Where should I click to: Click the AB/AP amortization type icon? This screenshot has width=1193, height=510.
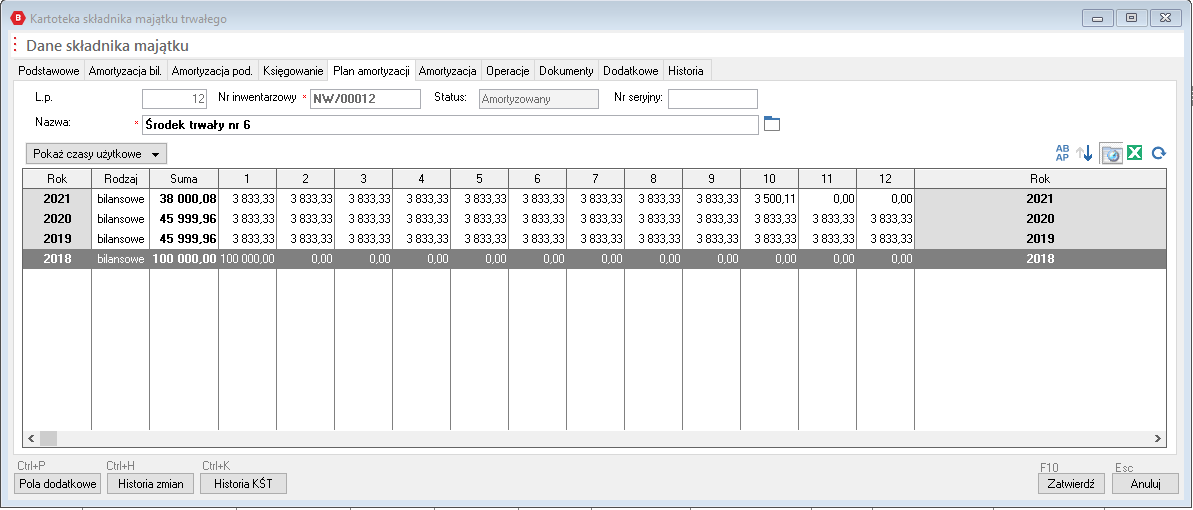1062,153
